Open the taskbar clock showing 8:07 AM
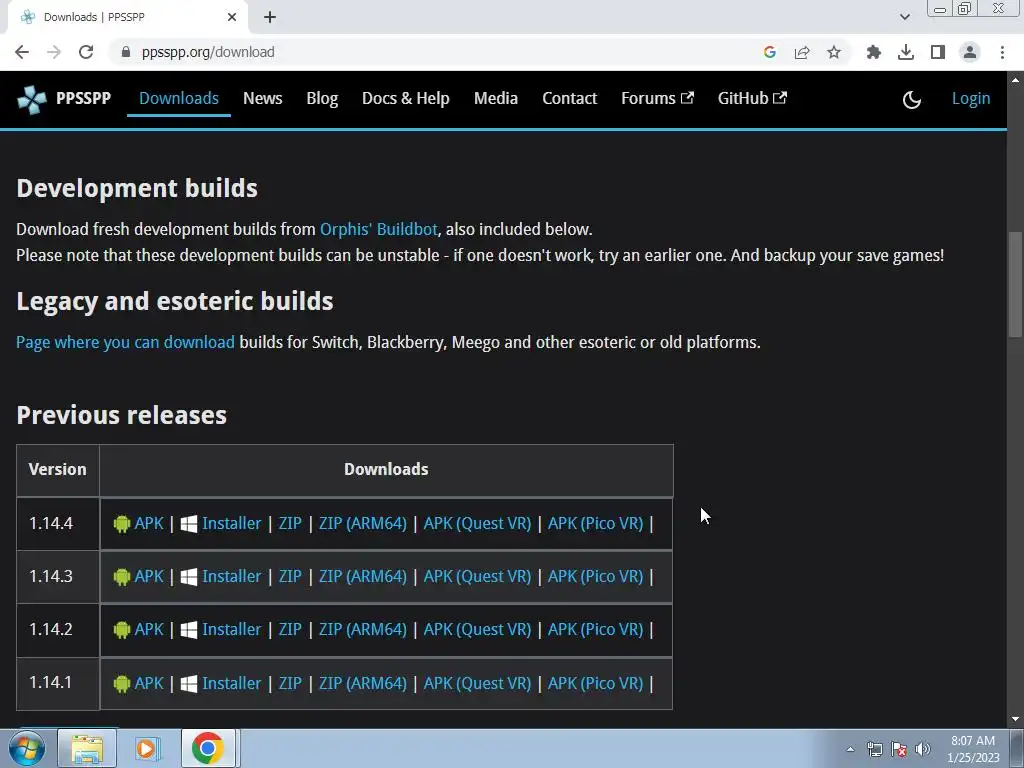1024x768 pixels. pyautogui.click(x=973, y=749)
